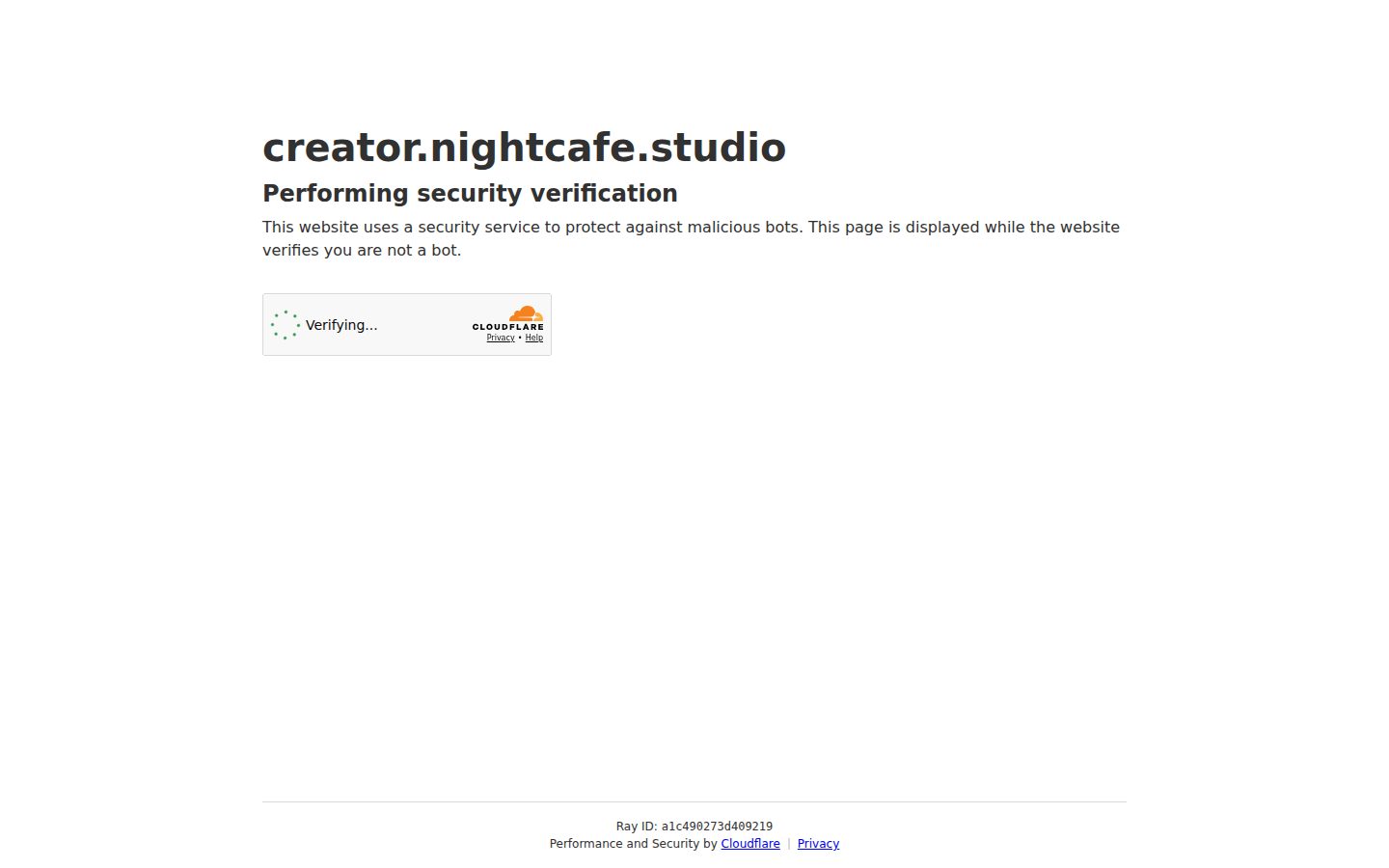The width and height of the screenshot is (1389, 868).
Task: Click the "Performing security verification" subheading
Action: pyautogui.click(x=470, y=193)
